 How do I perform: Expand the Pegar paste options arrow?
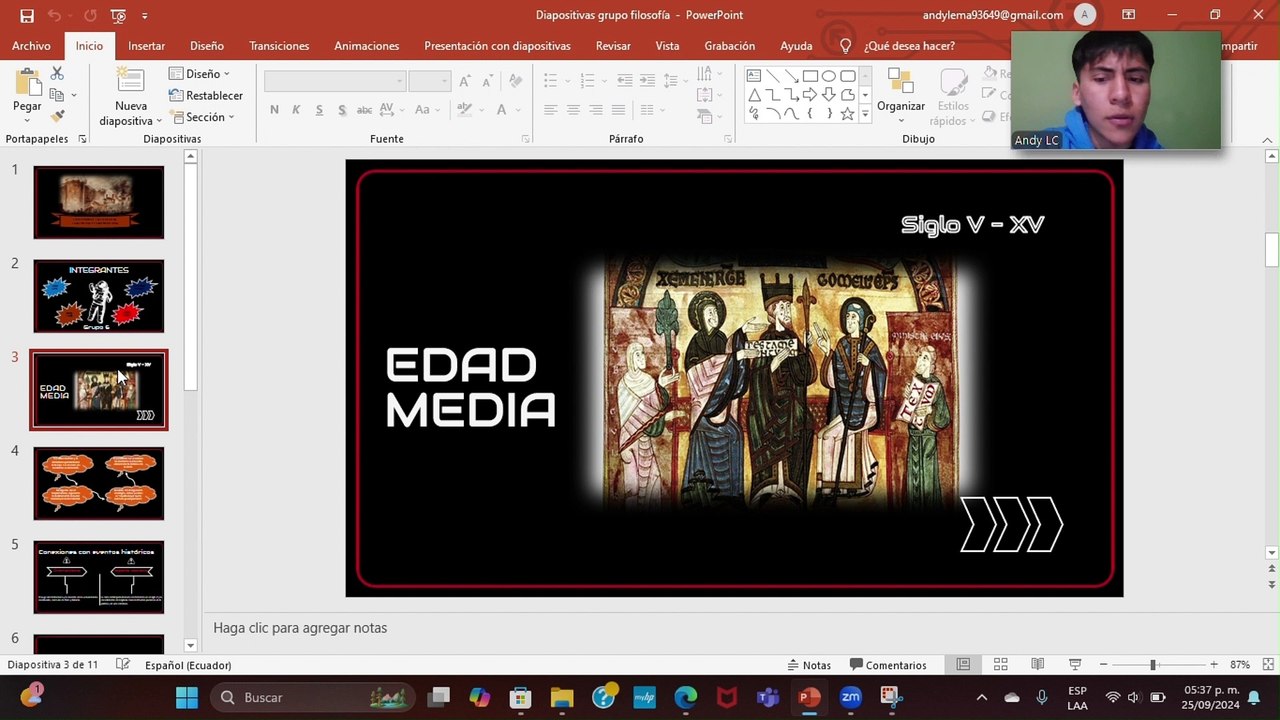pyautogui.click(x=27, y=120)
